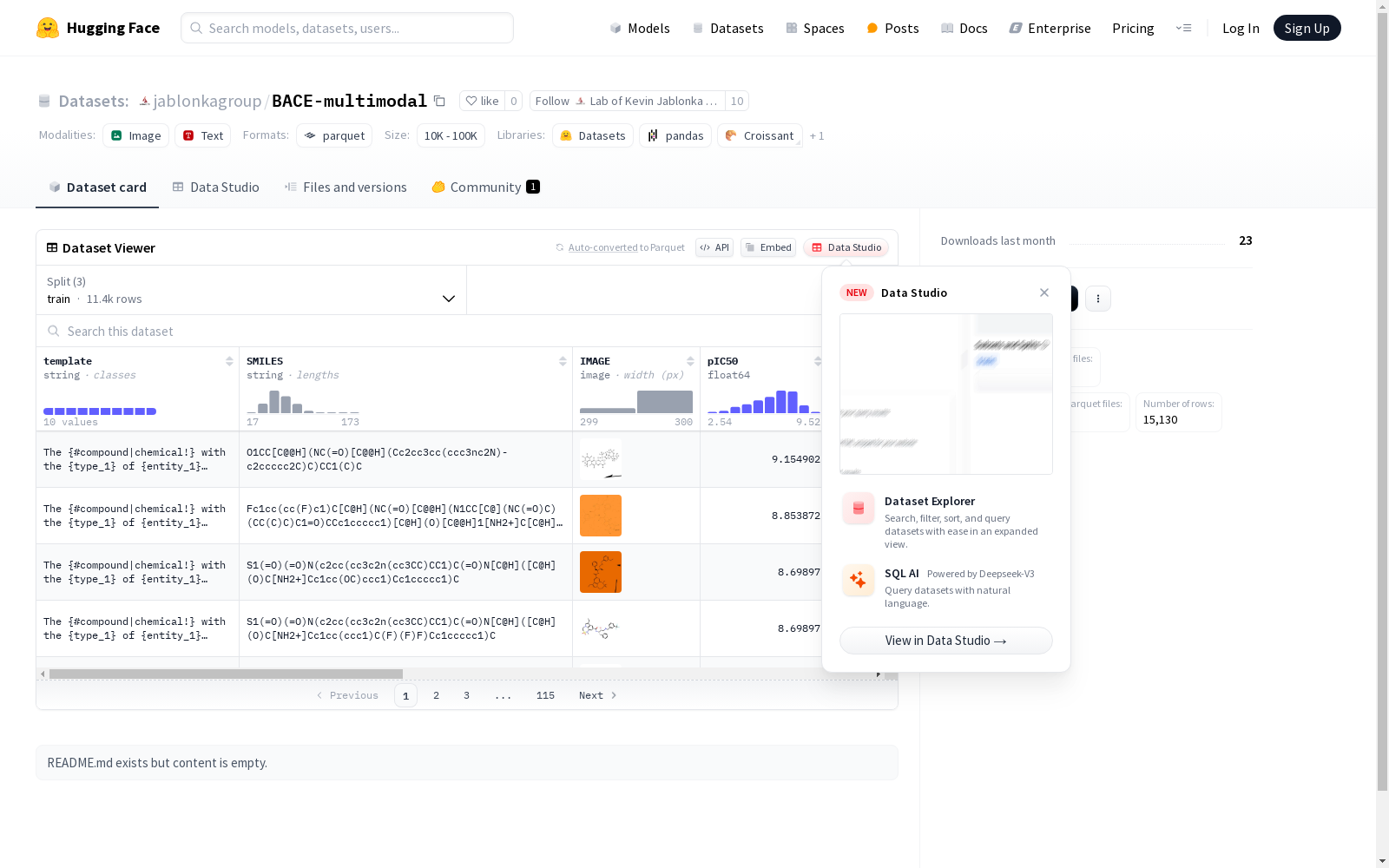The image size is (1389, 868).
Task: Close the Data Studio popup
Action: [x=1044, y=293]
